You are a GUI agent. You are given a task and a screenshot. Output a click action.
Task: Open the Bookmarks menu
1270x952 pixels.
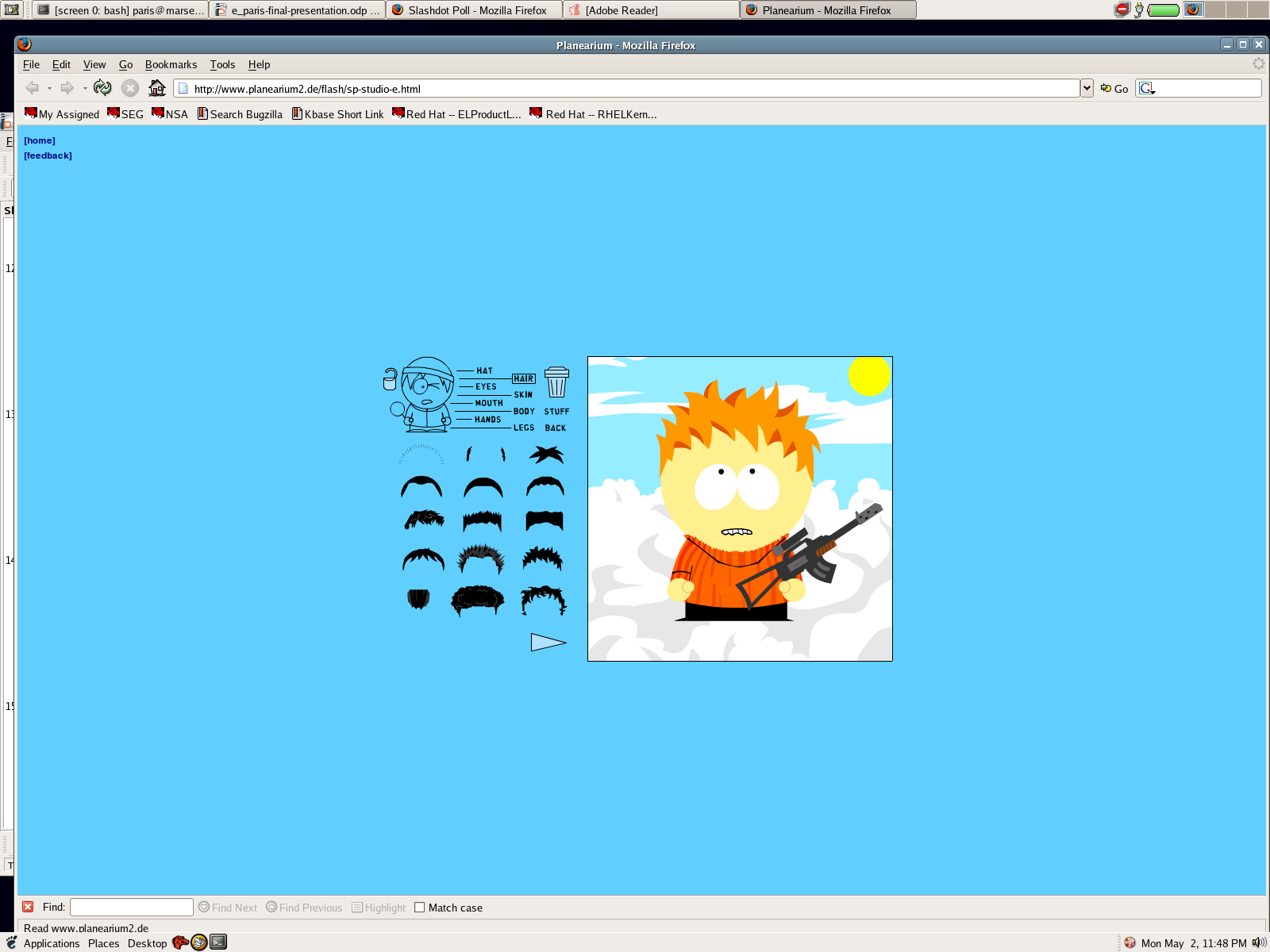tap(171, 64)
